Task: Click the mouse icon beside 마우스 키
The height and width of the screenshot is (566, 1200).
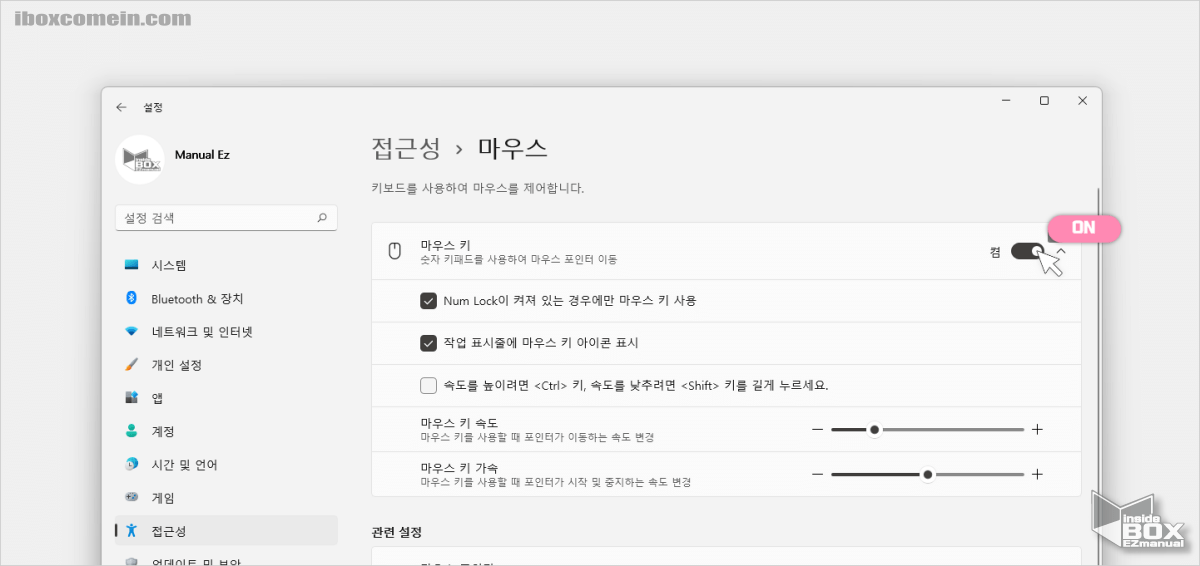Action: point(394,251)
